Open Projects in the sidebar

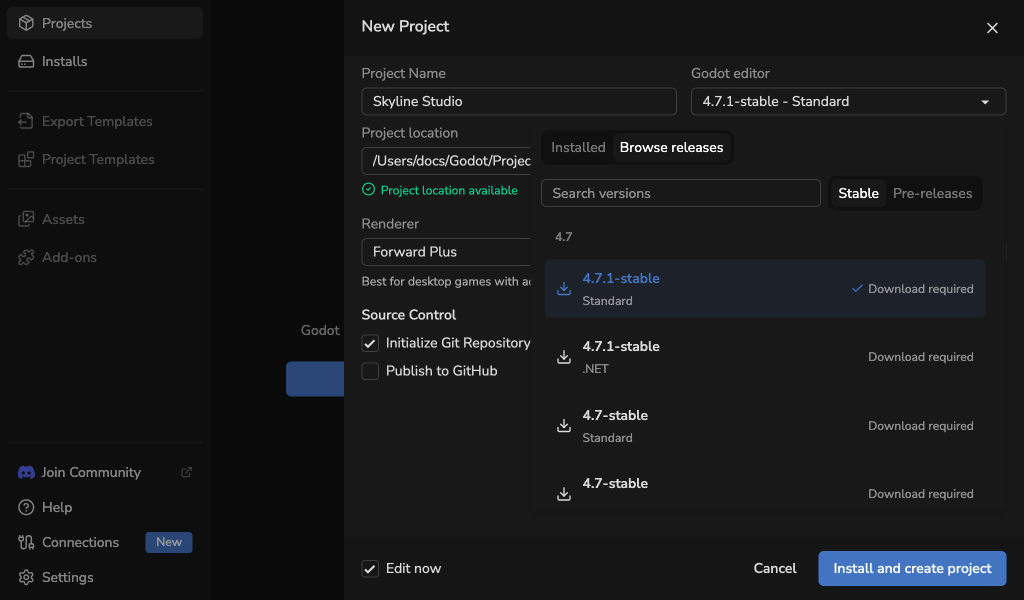coord(104,23)
